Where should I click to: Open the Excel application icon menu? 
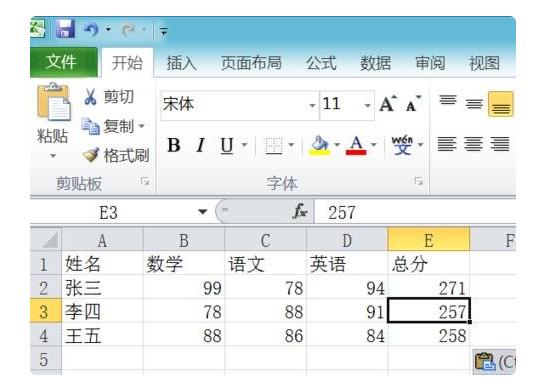38,28
